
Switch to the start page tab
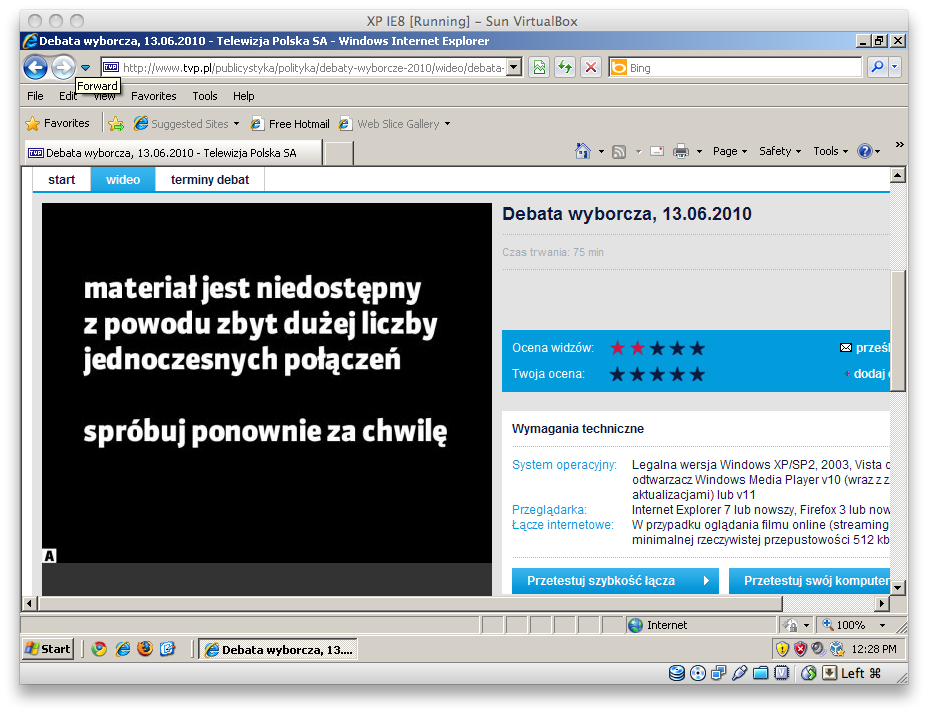(62, 179)
